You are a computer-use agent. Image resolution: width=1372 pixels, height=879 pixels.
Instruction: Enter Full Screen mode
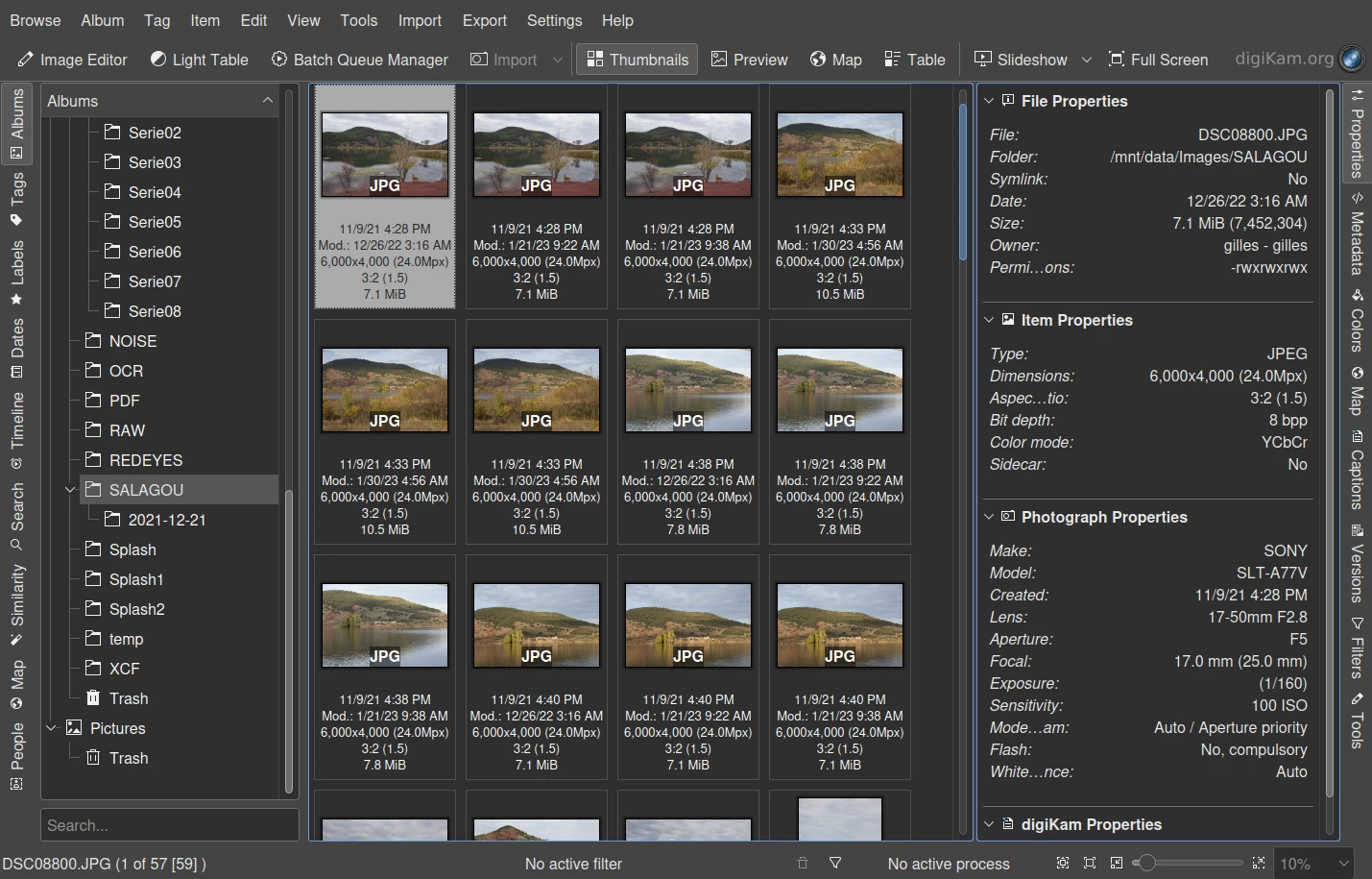pyautogui.click(x=1158, y=60)
